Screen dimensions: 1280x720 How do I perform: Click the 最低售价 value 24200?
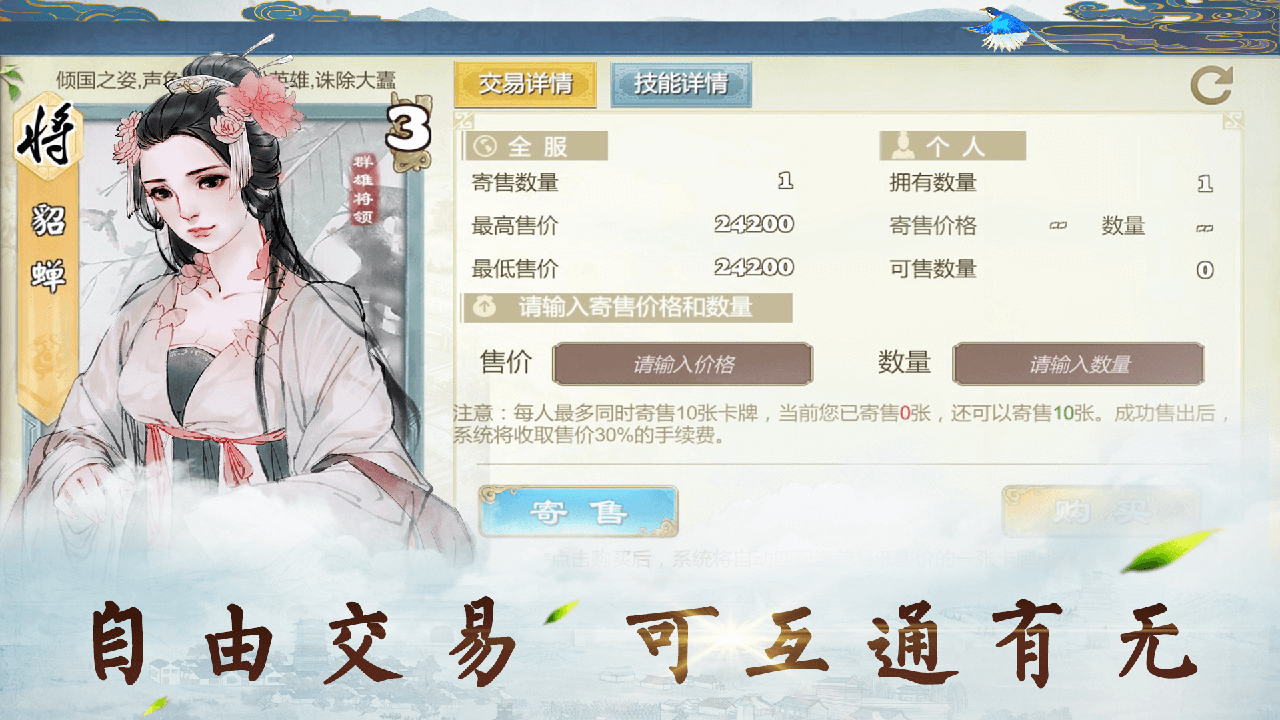pyautogui.click(x=754, y=268)
